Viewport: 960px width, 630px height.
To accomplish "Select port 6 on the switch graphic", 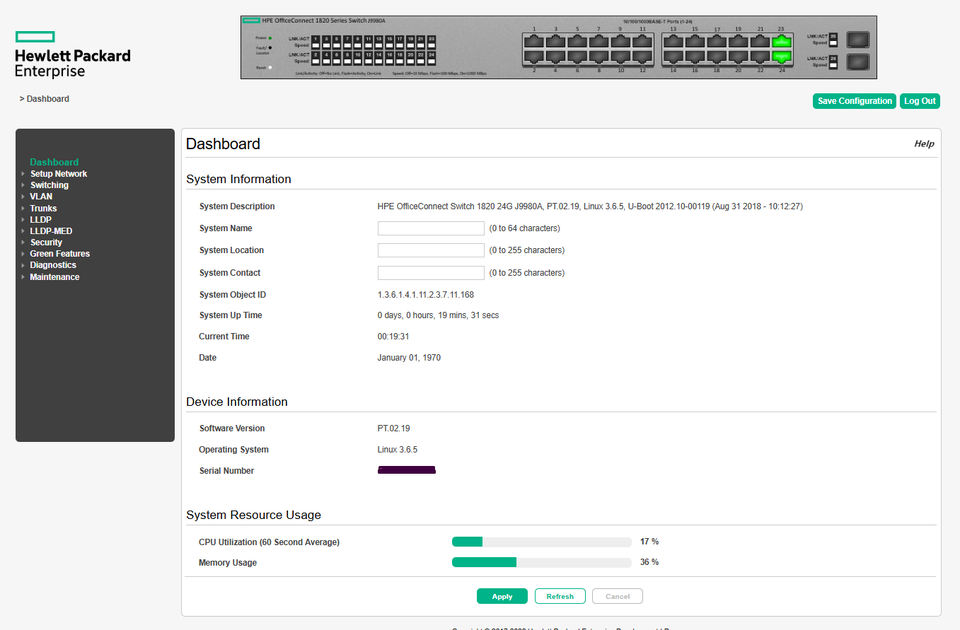I will pos(577,57).
